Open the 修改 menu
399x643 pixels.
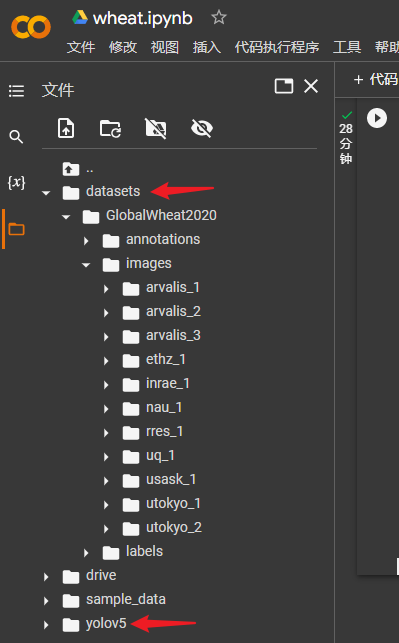(x=123, y=47)
